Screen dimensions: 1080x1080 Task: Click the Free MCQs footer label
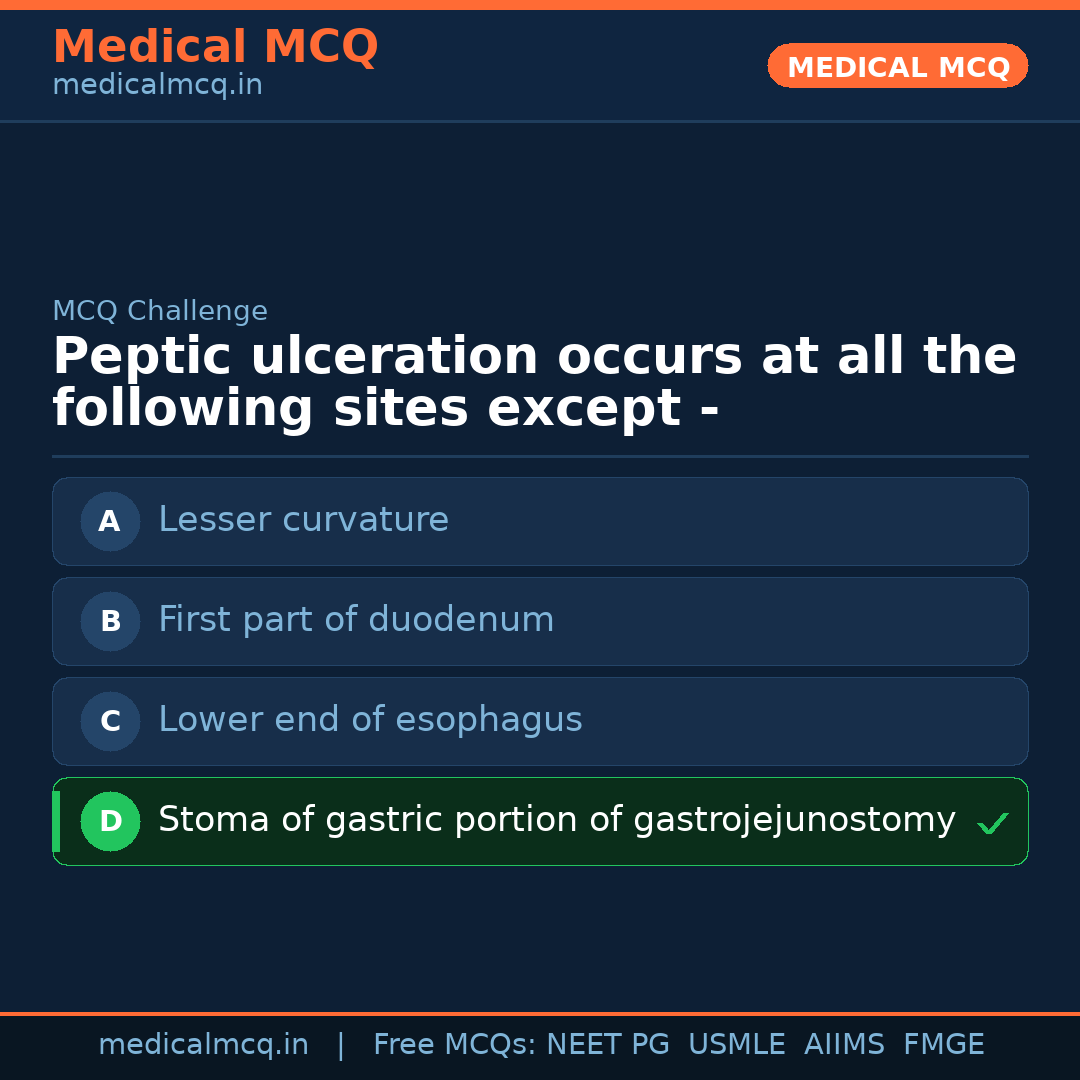tap(454, 1045)
